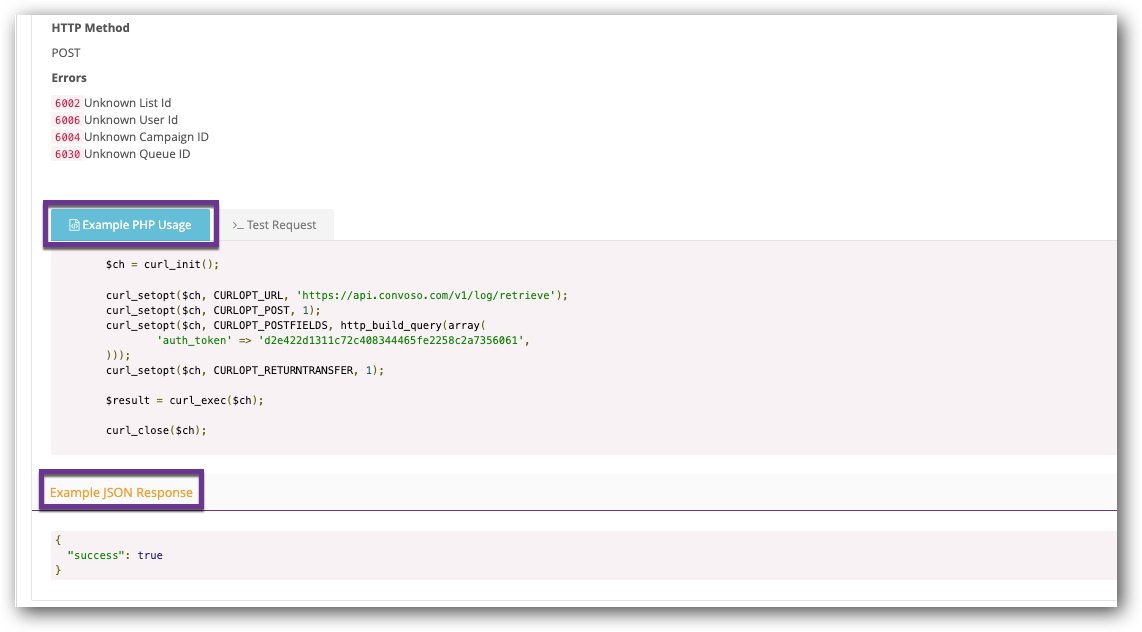This screenshot has height=632, width=1142.
Task: Click the terminal prompt icon beside Test Request
Action: pyautogui.click(x=237, y=226)
